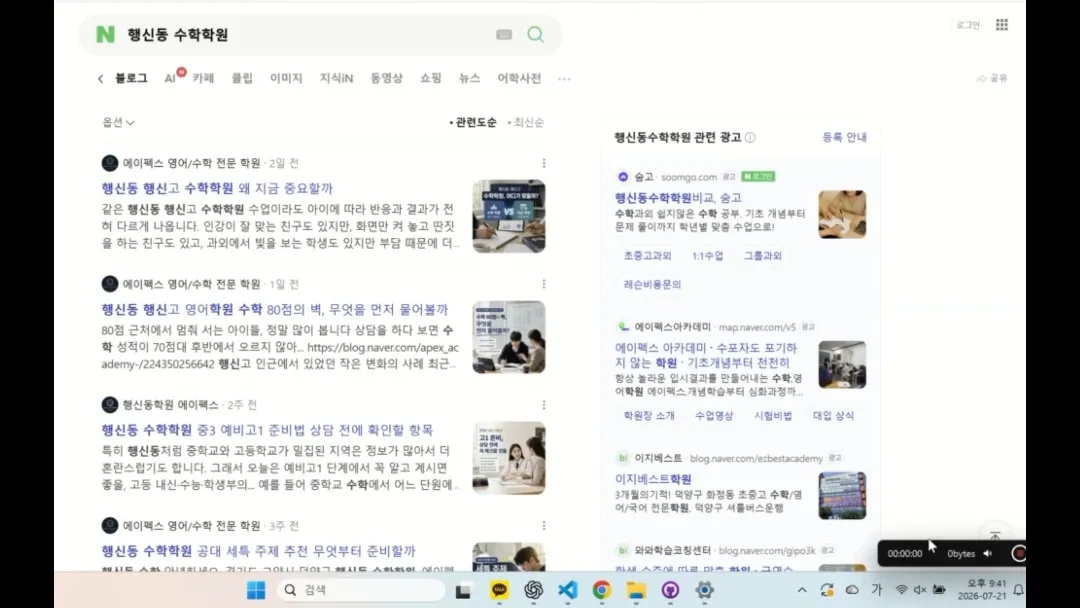The width and height of the screenshot is (1080, 608).
Task: Click the muted volume tray icon
Action: [920, 589]
